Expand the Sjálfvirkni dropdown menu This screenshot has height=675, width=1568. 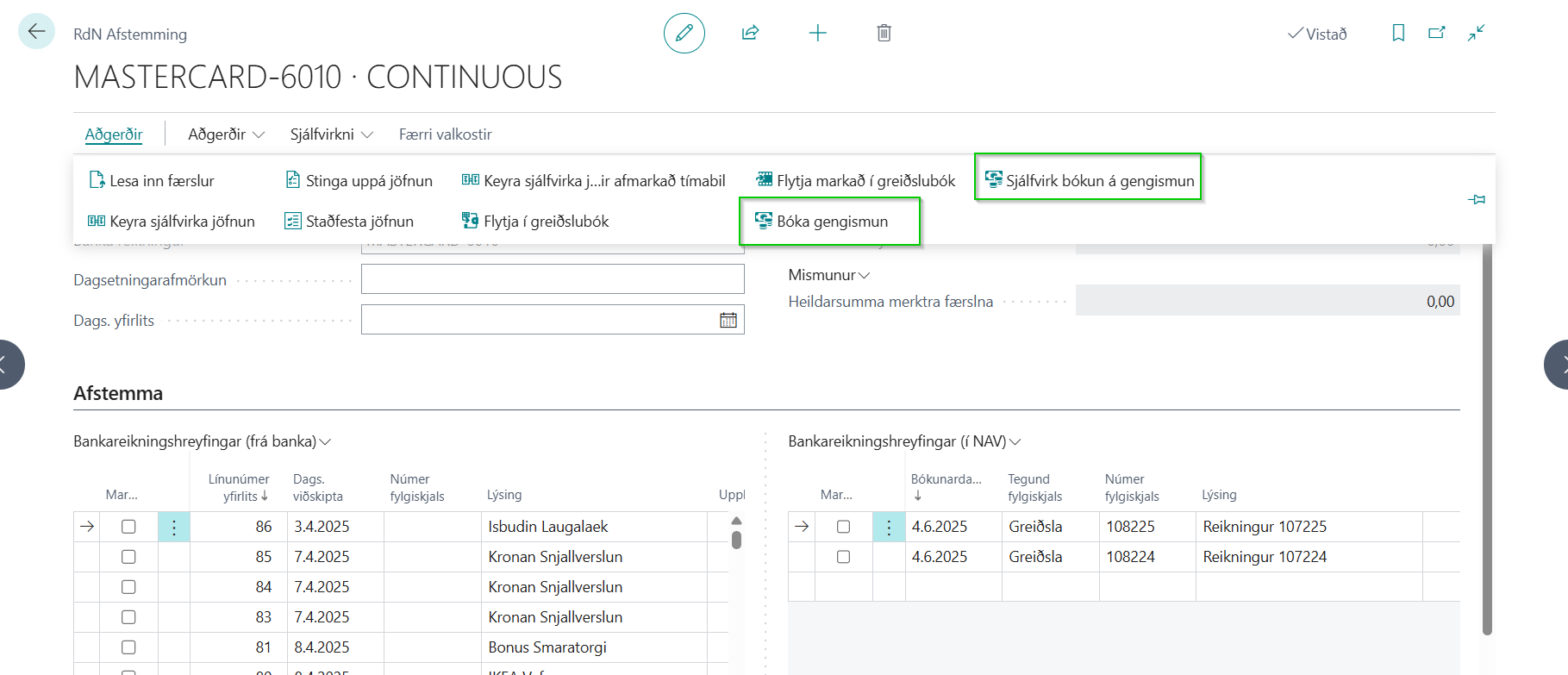331,134
